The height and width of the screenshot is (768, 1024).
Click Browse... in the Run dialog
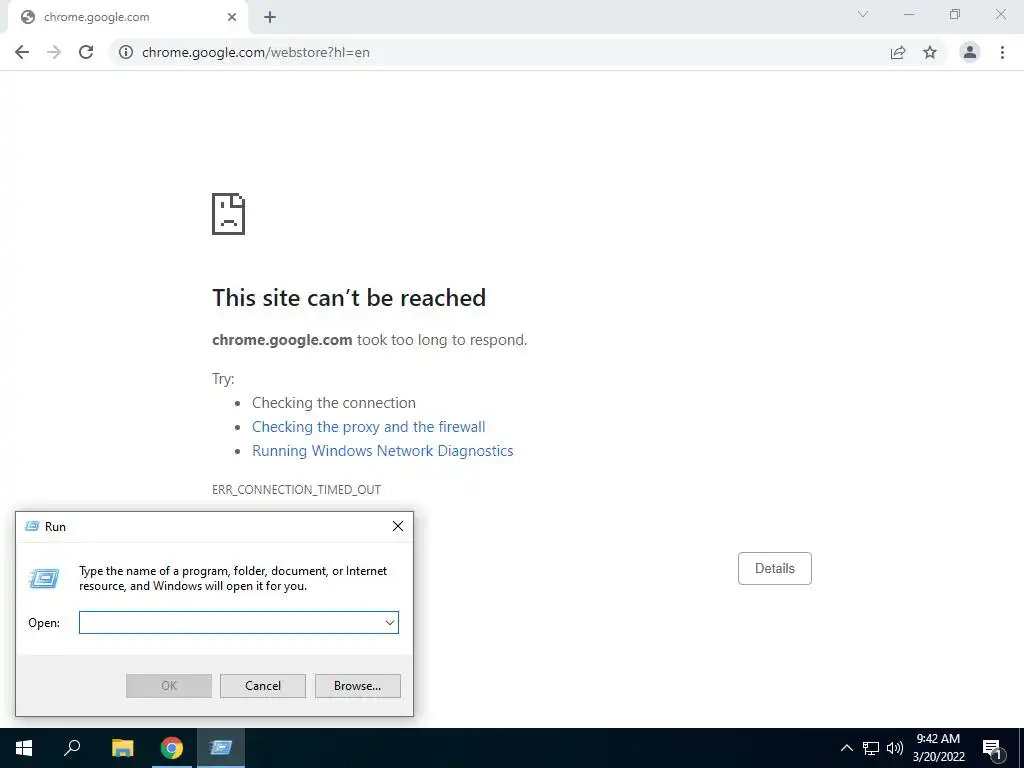point(357,686)
